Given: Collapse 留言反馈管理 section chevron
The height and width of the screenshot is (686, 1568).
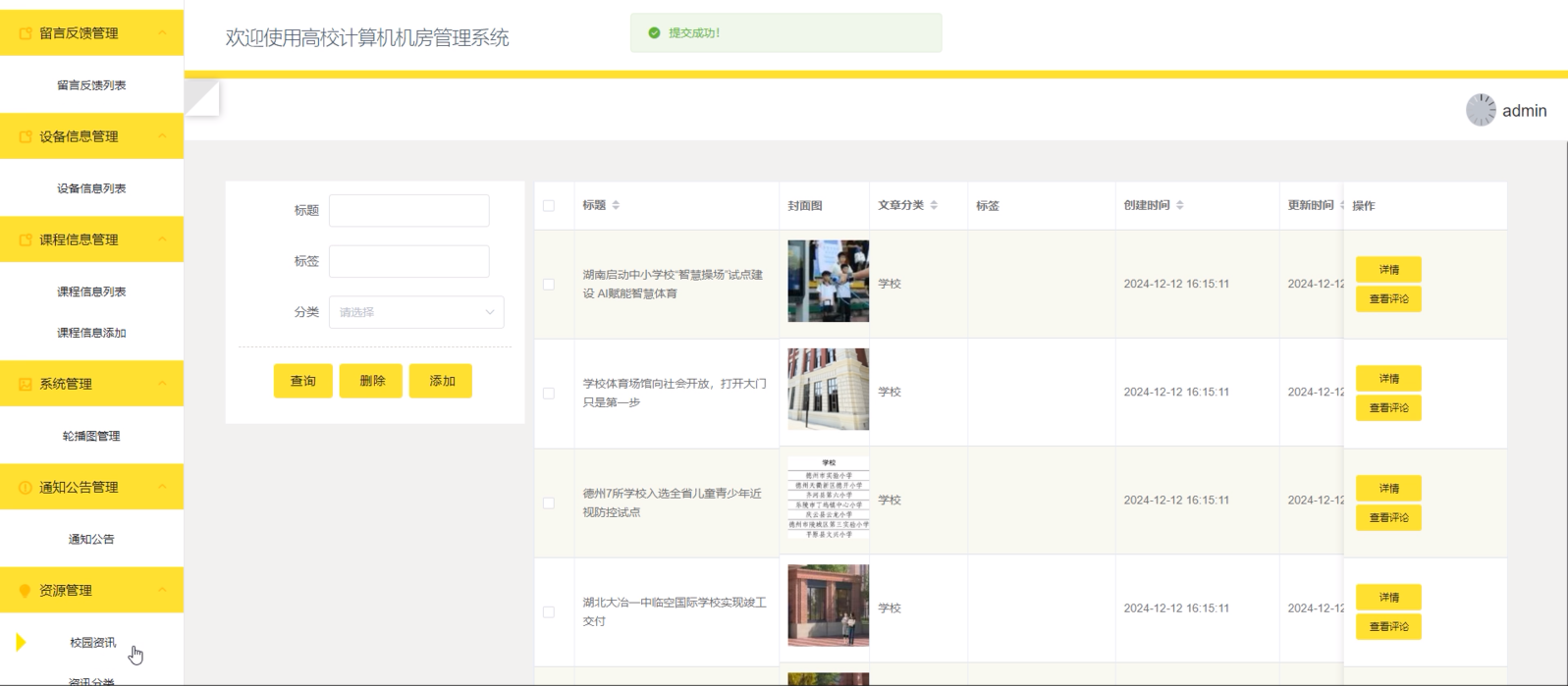Looking at the screenshot, I should pos(163,33).
